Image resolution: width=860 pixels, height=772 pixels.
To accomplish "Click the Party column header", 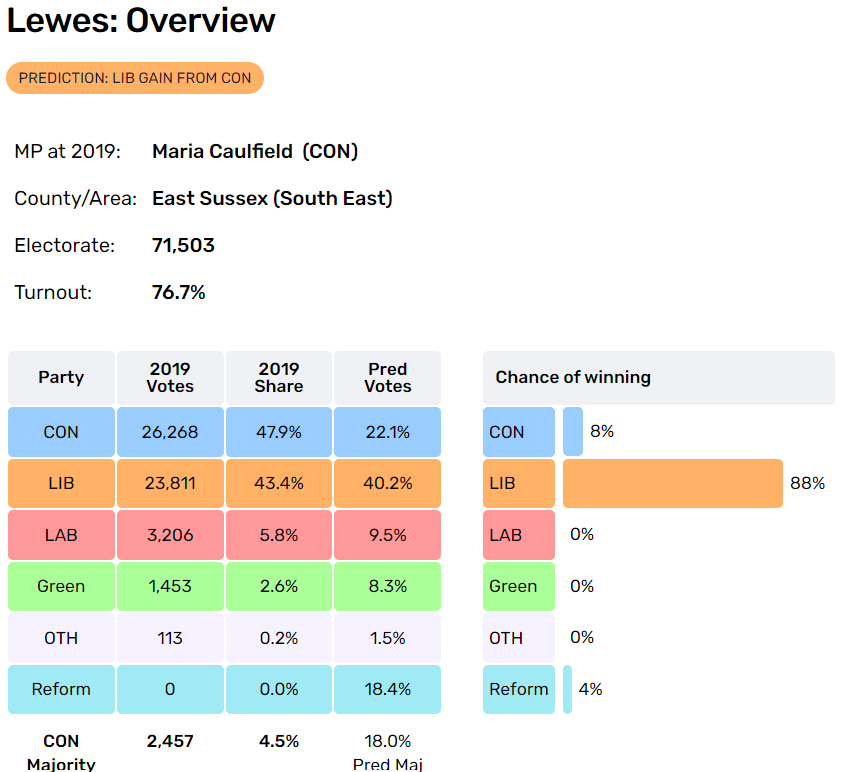I will (61, 377).
